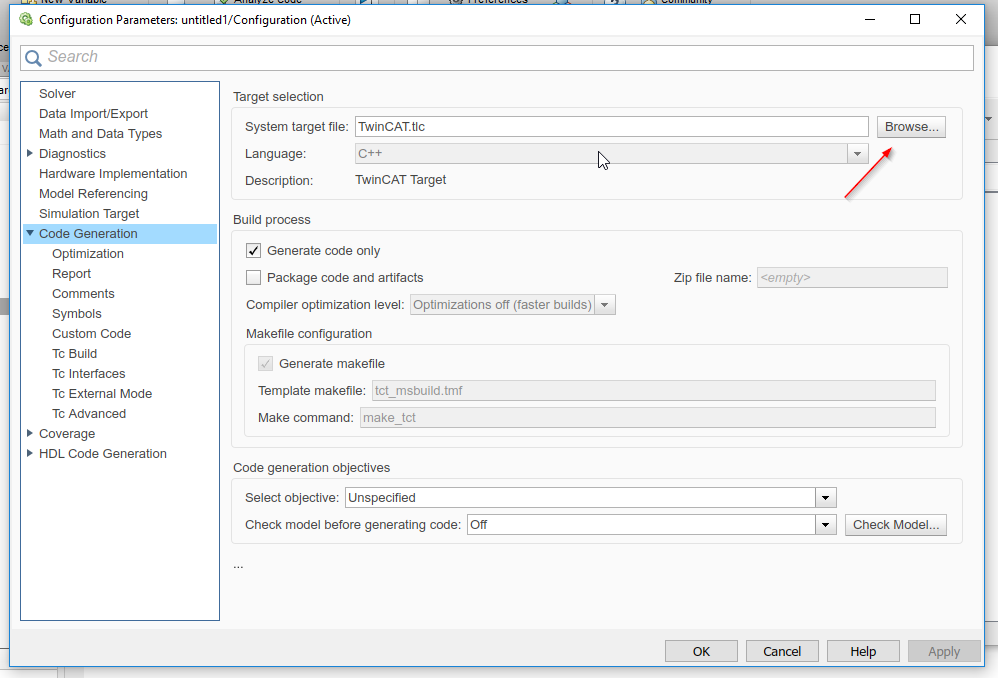This screenshot has height=678, width=998.
Task: Select Data Import/Export pane
Action: (x=93, y=113)
